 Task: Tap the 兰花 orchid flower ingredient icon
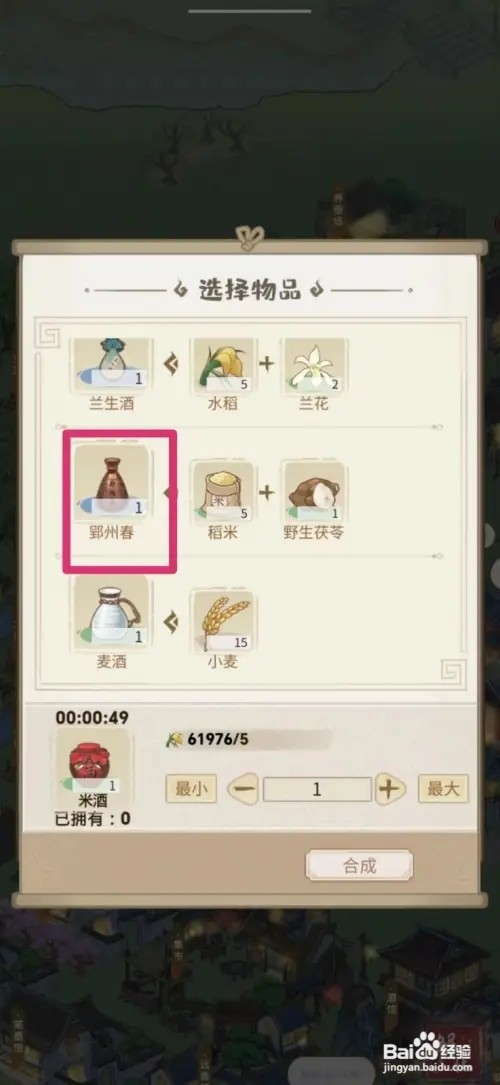[x=314, y=365]
